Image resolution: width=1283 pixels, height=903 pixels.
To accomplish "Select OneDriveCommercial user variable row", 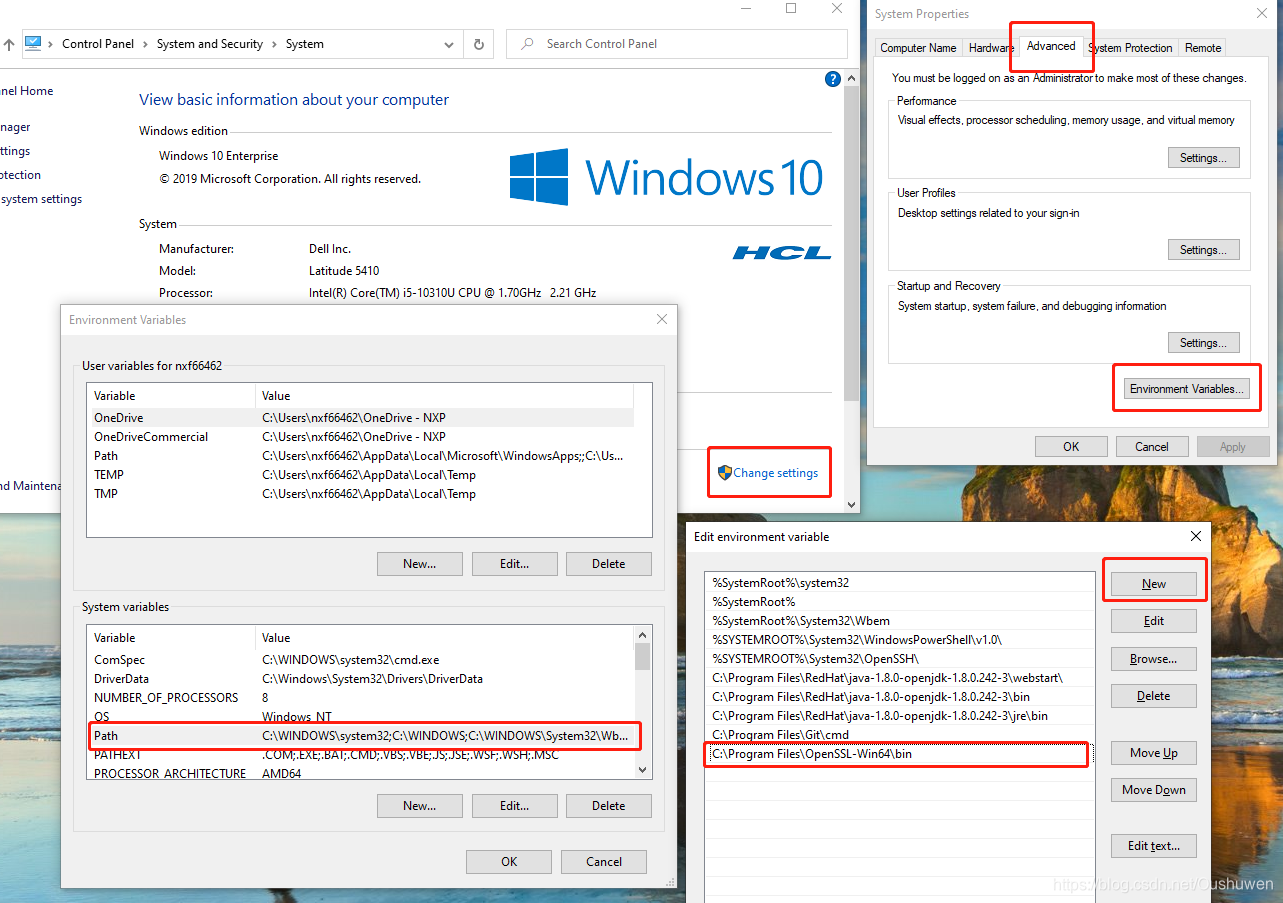I will (360, 437).
